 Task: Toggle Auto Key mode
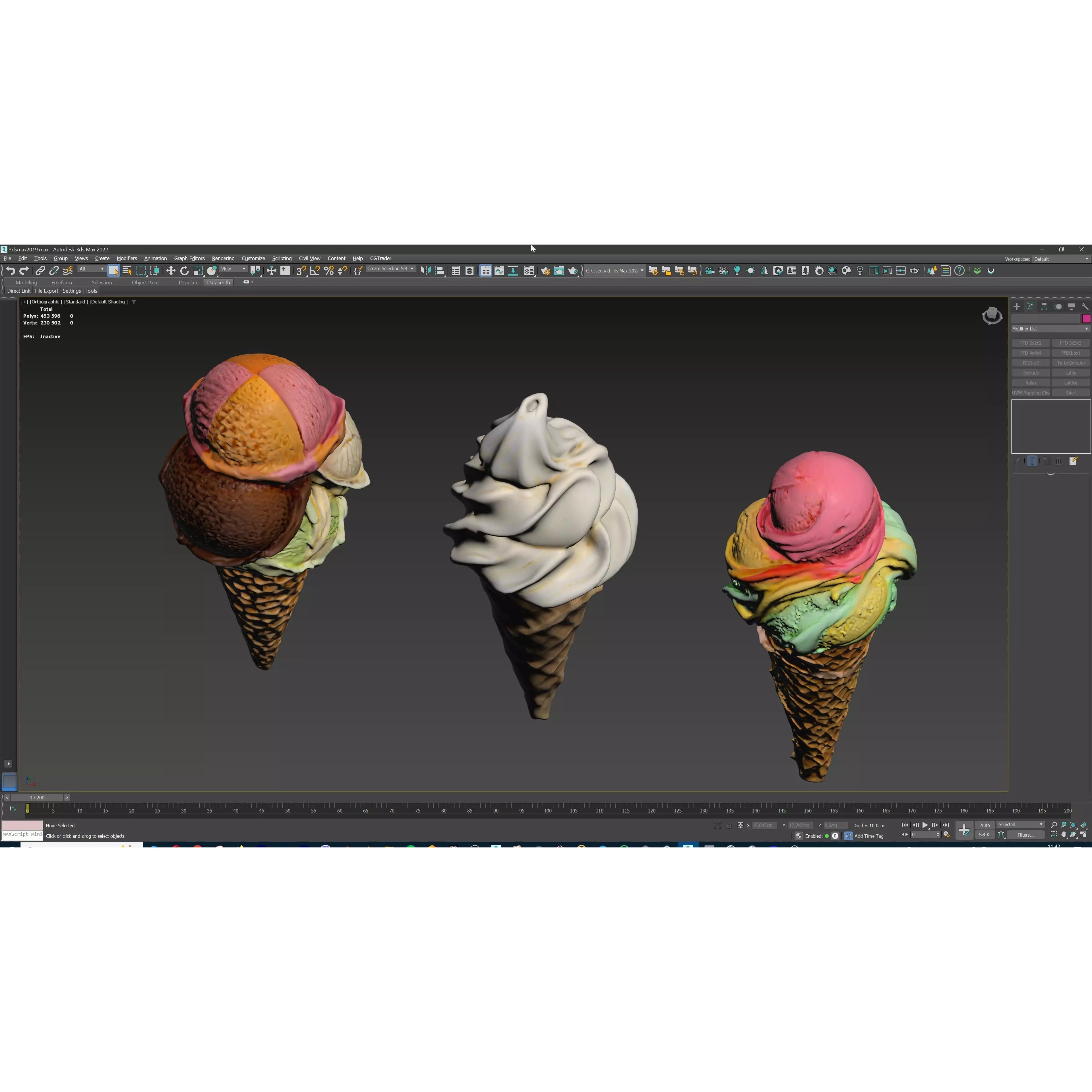point(985,825)
